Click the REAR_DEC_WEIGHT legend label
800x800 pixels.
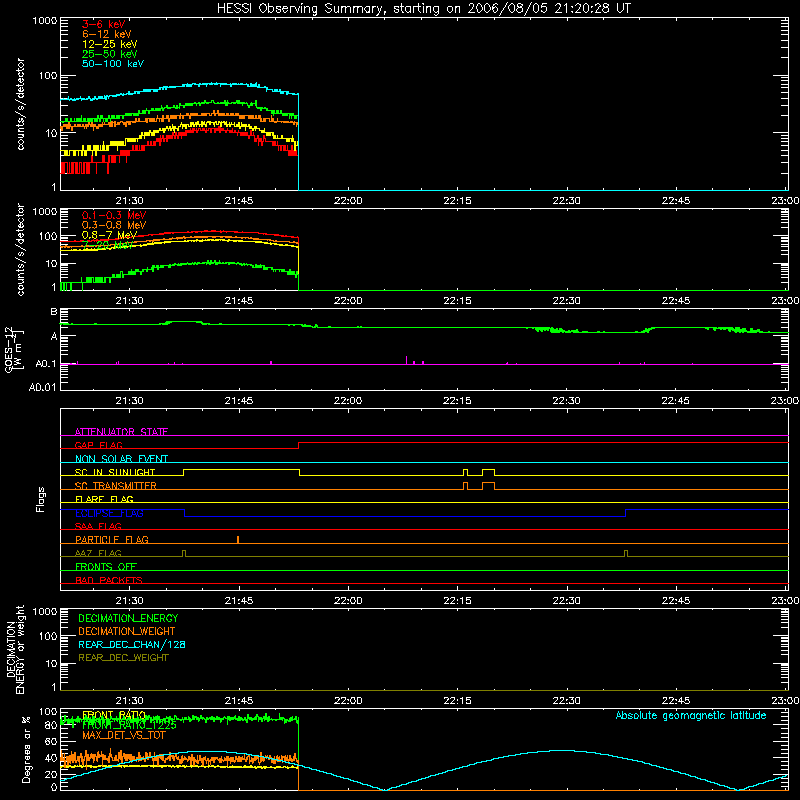pyautogui.click(x=123, y=658)
